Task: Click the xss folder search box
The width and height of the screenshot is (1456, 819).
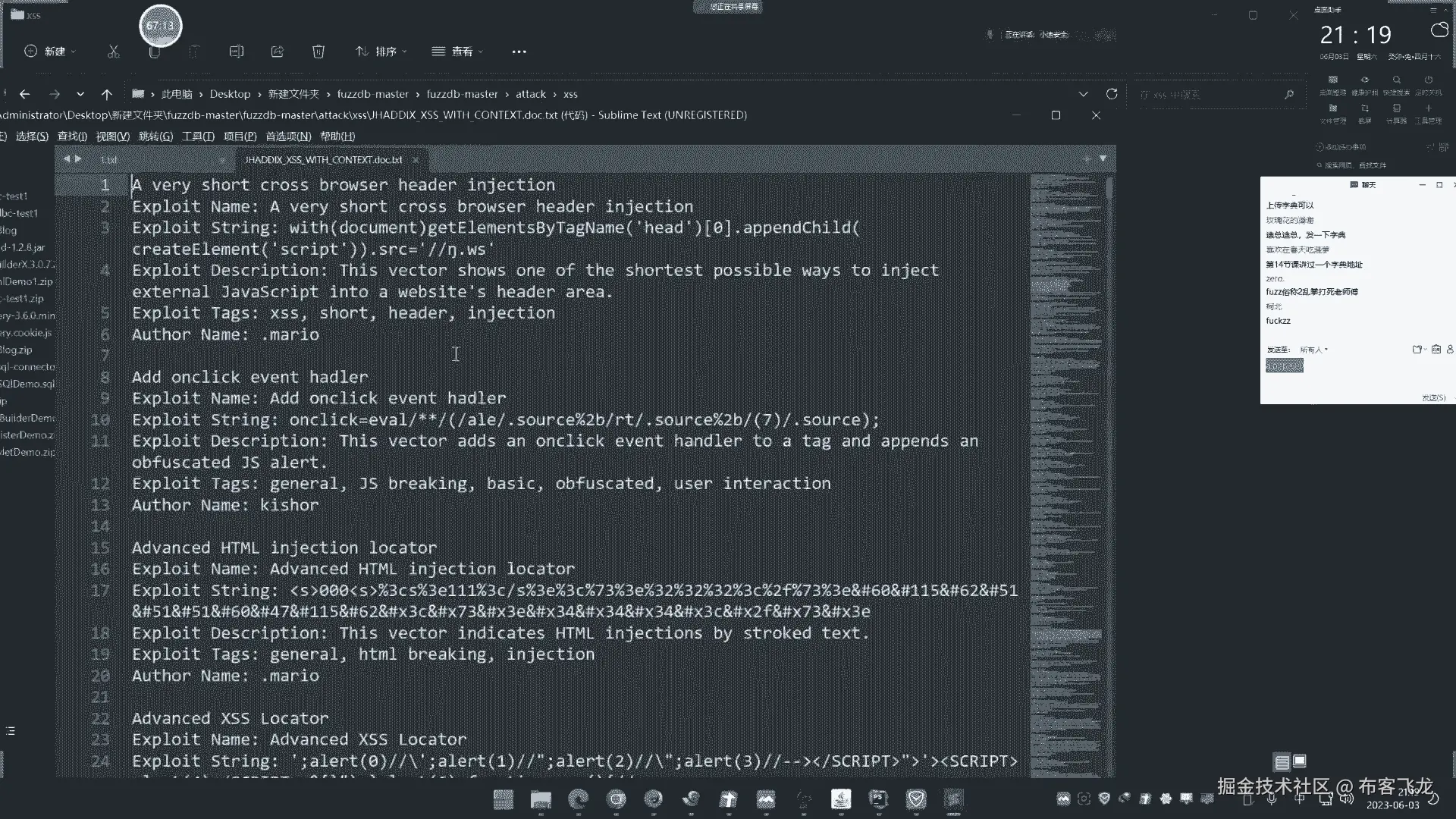Action: (x=1213, y=95)
